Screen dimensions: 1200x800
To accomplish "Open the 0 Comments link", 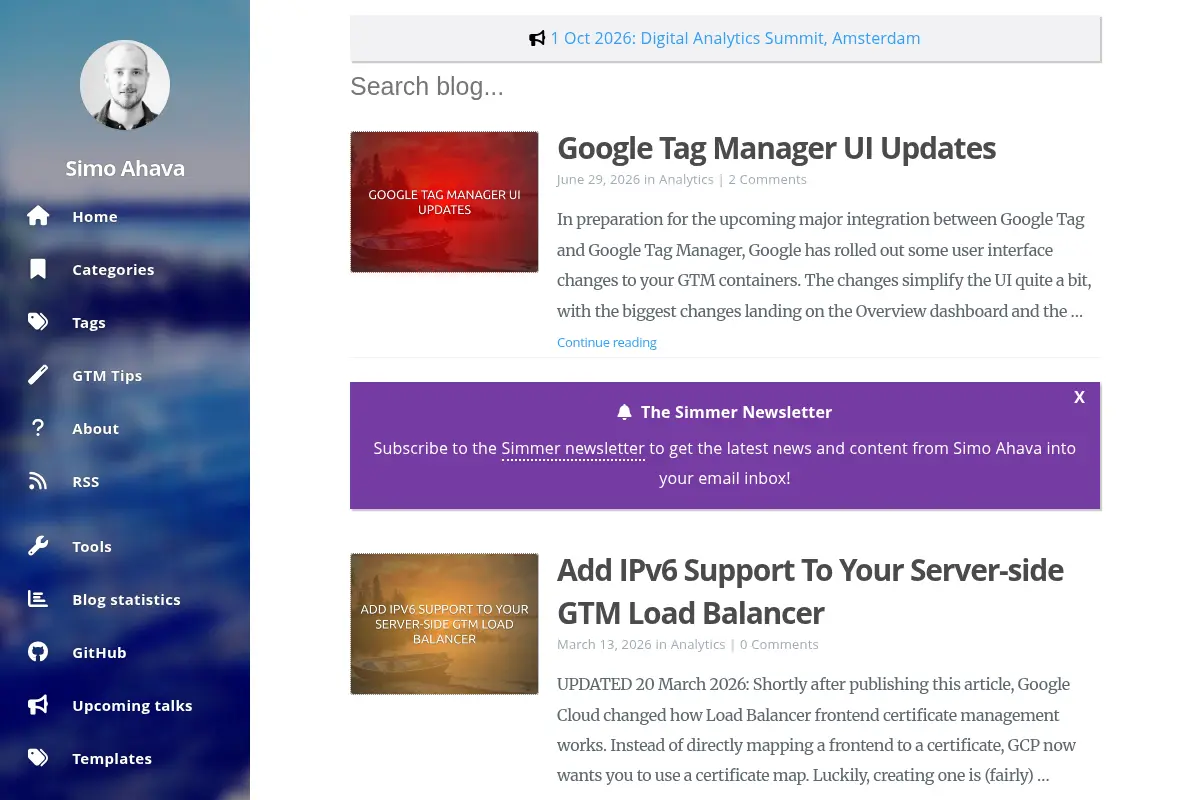I will tap(779, 644).
